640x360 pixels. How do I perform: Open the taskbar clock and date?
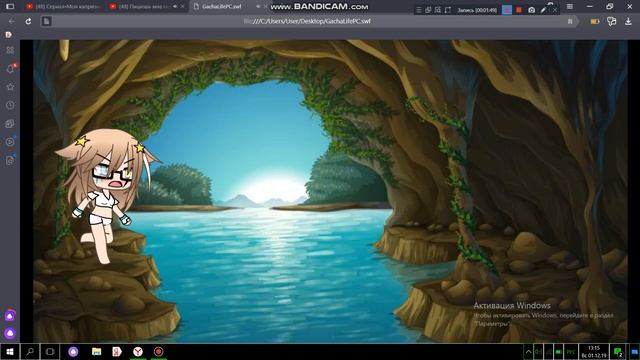[x=594, y=352]
